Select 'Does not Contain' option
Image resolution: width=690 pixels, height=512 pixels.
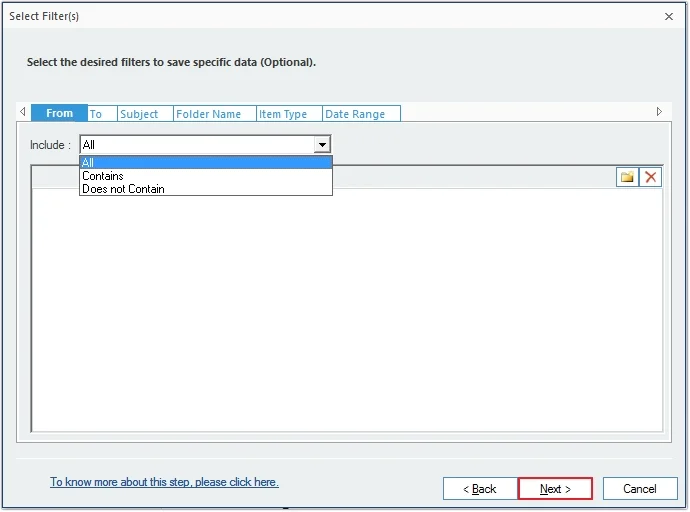[x=205, y=189]
